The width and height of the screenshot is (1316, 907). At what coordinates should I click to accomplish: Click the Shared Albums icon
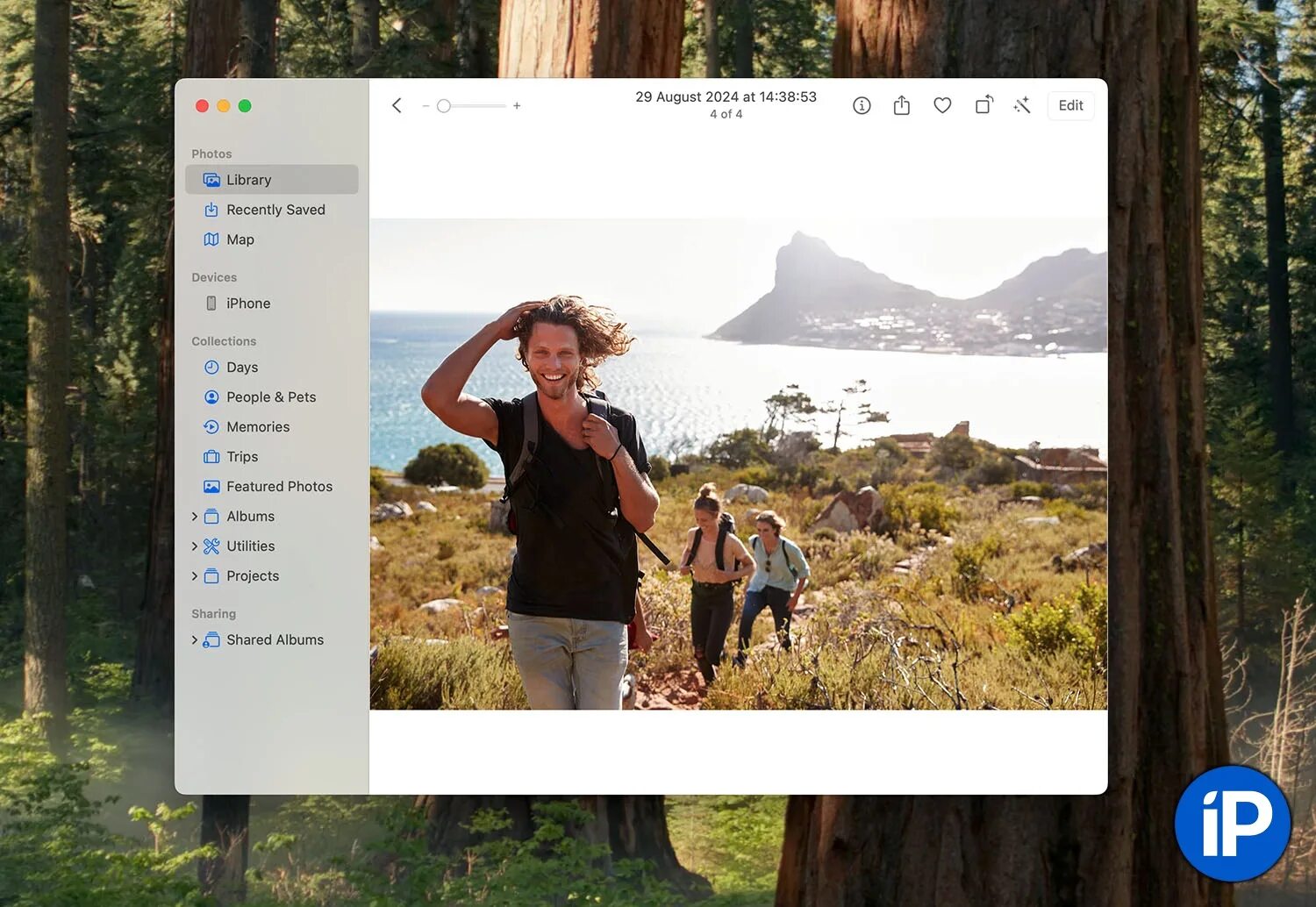point(211,640)
